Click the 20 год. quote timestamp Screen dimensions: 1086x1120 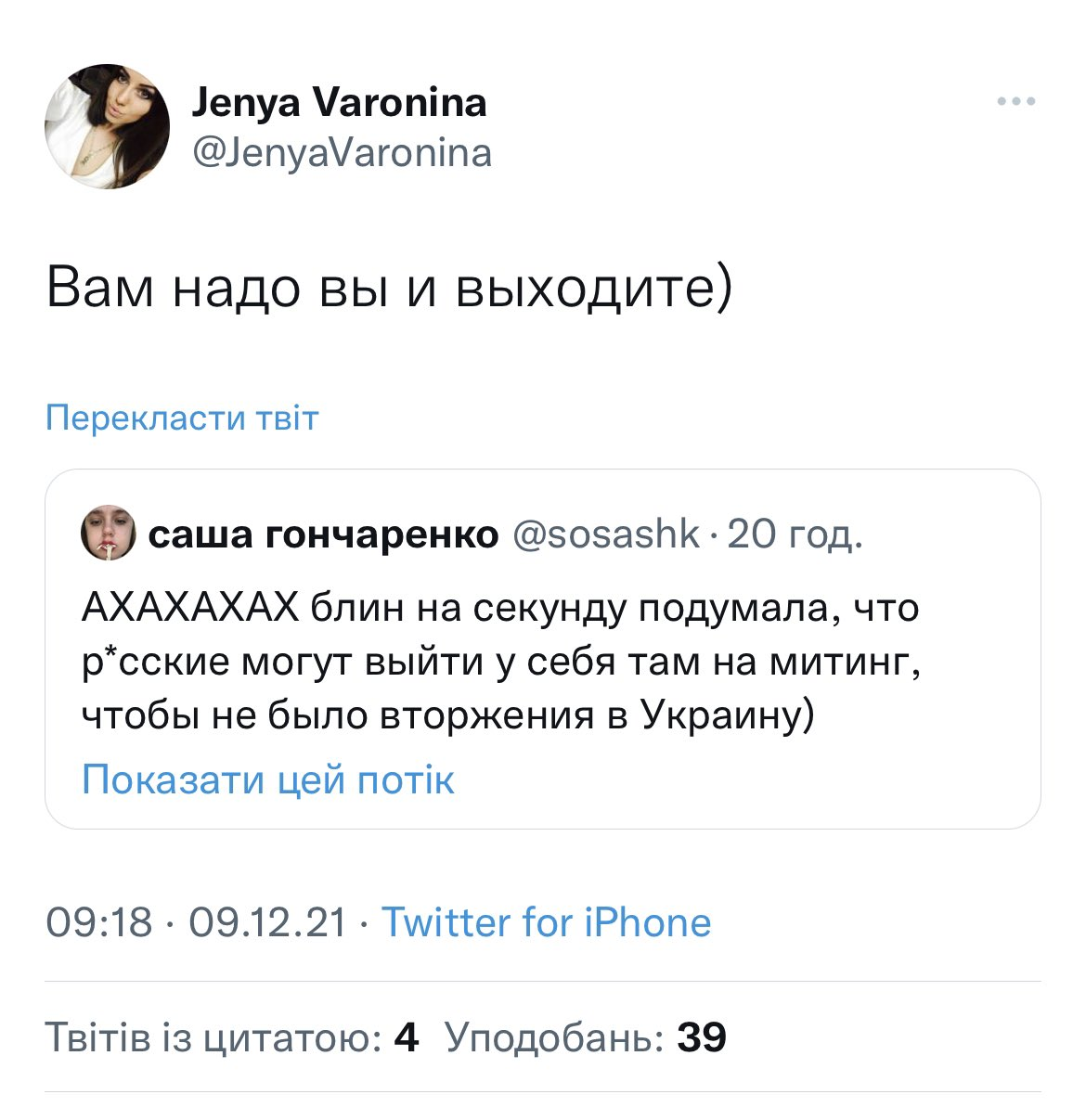(795, 534)
